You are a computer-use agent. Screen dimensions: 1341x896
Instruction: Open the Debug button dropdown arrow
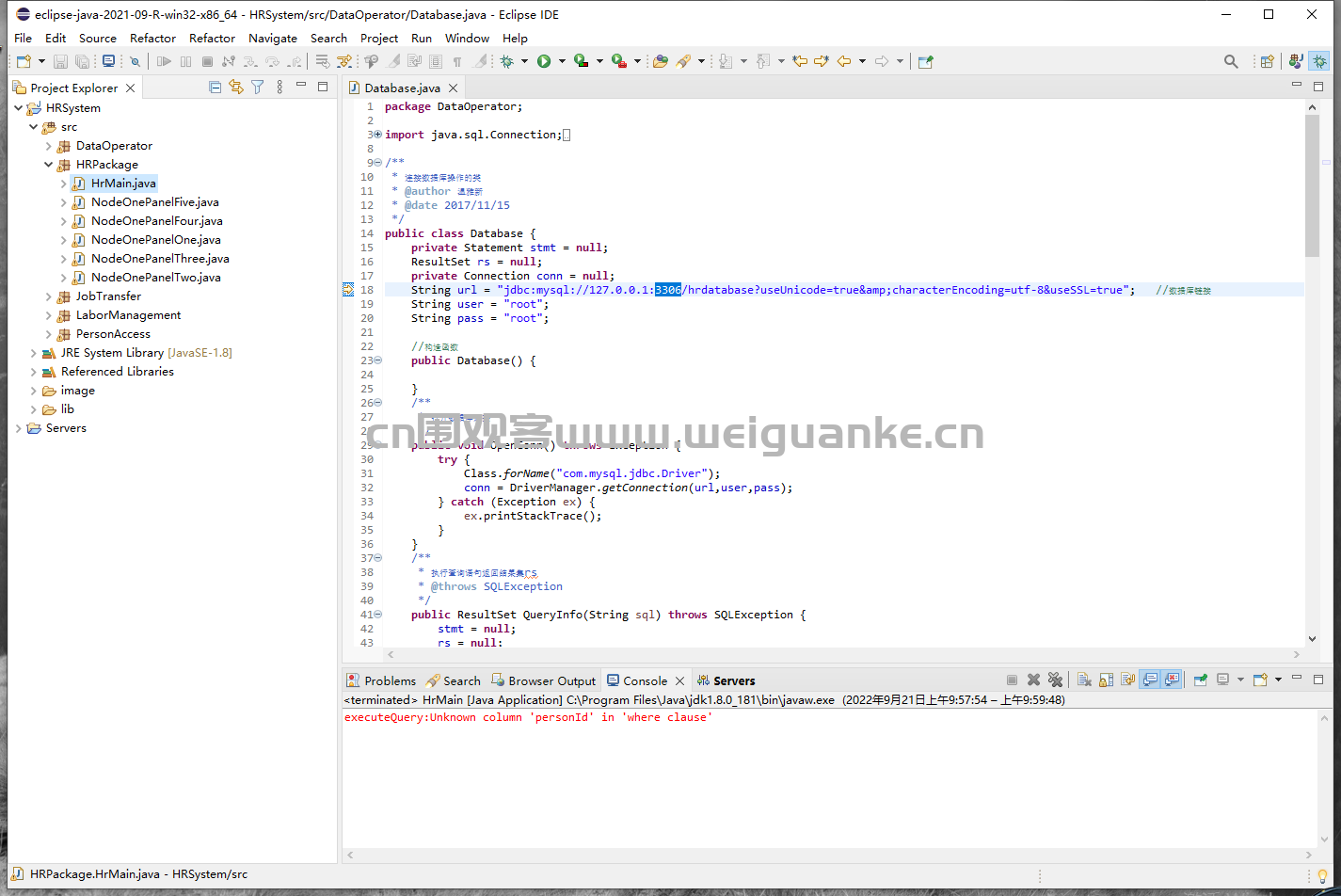click(x=524, y=61)
